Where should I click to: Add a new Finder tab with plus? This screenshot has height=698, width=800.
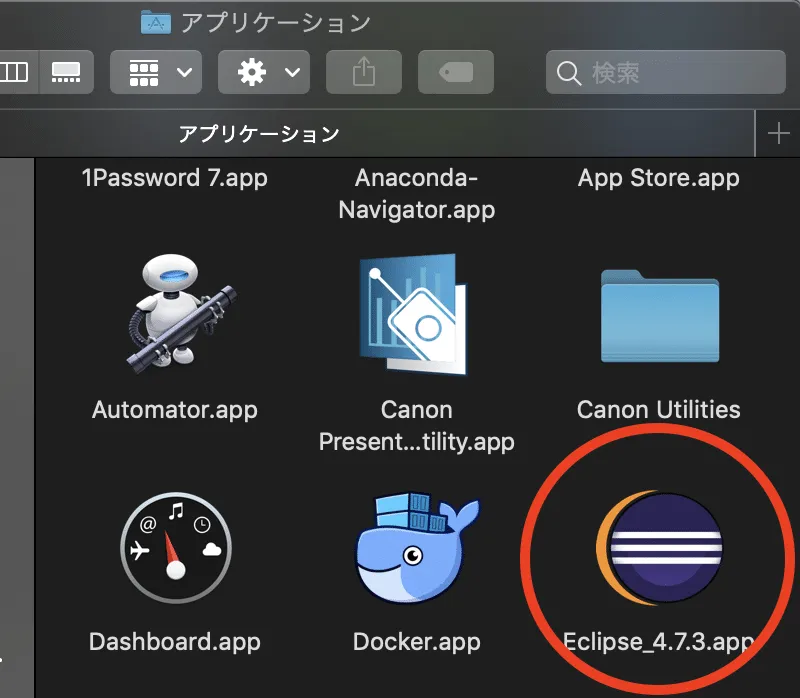pos(778,134)
